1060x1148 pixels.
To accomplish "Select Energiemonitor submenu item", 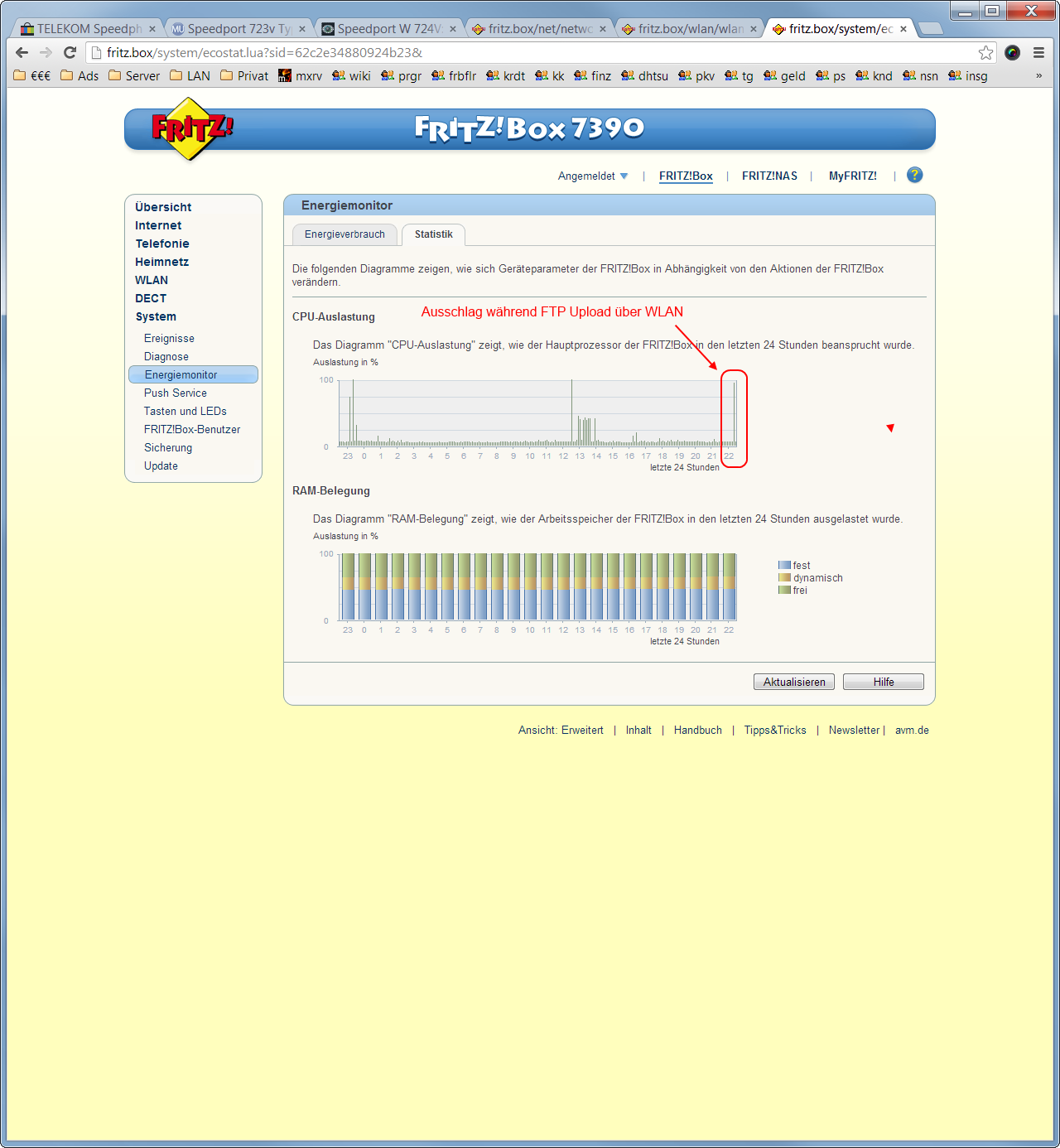I will 193,374.
